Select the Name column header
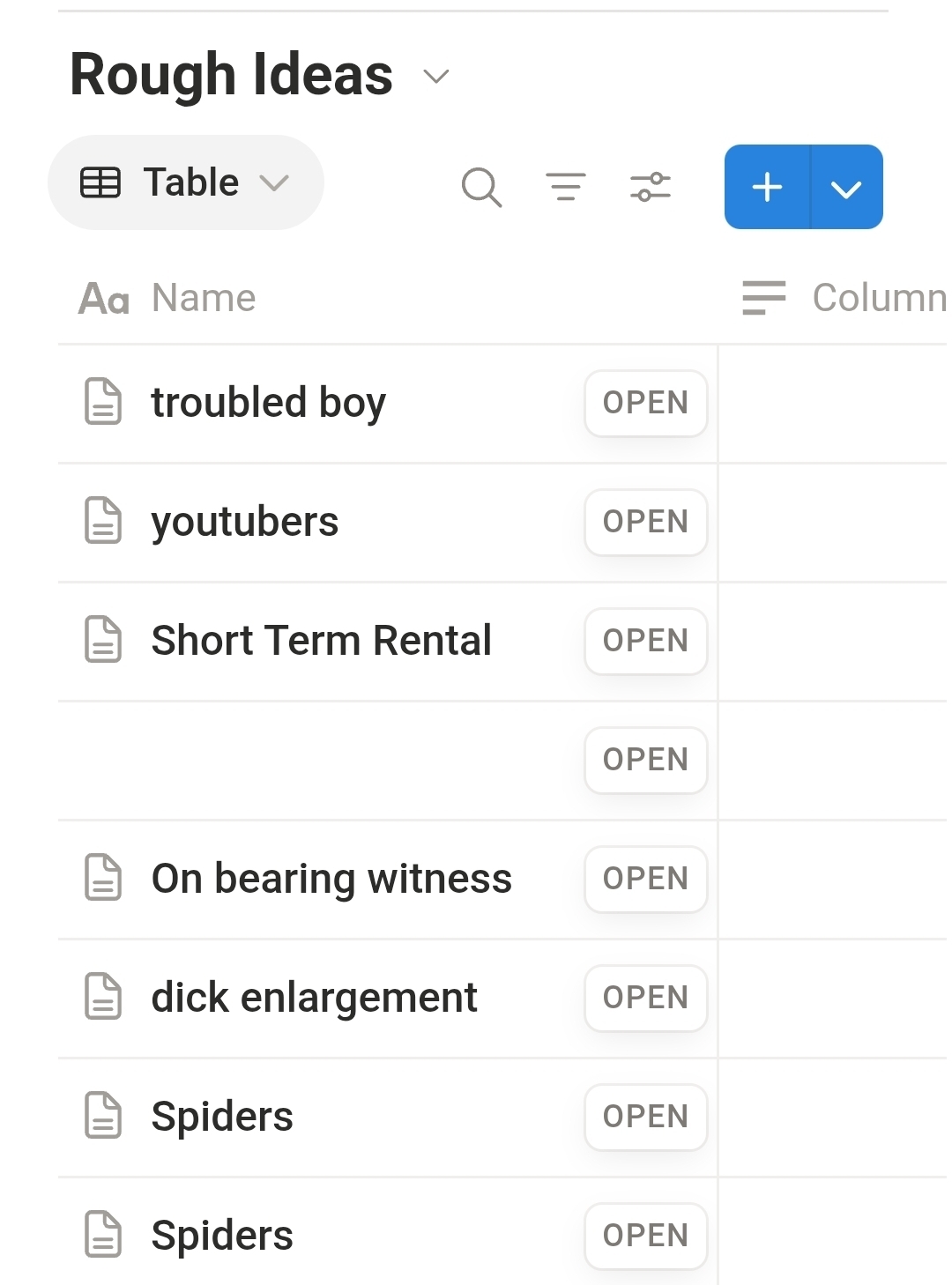 [x=203, y=298]
